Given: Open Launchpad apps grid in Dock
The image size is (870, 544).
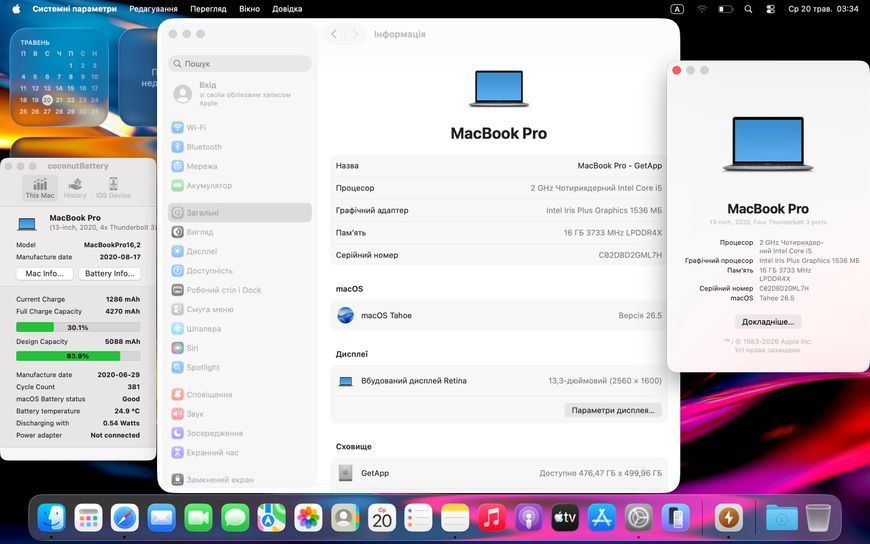Looking at the screenshot, I should [88, 518].
